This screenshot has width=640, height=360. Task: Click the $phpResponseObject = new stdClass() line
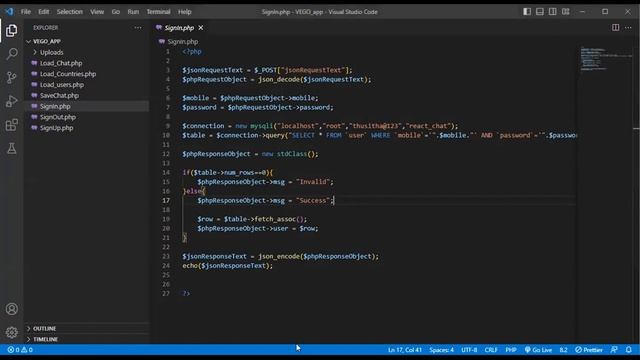click(x=250, y=154)
